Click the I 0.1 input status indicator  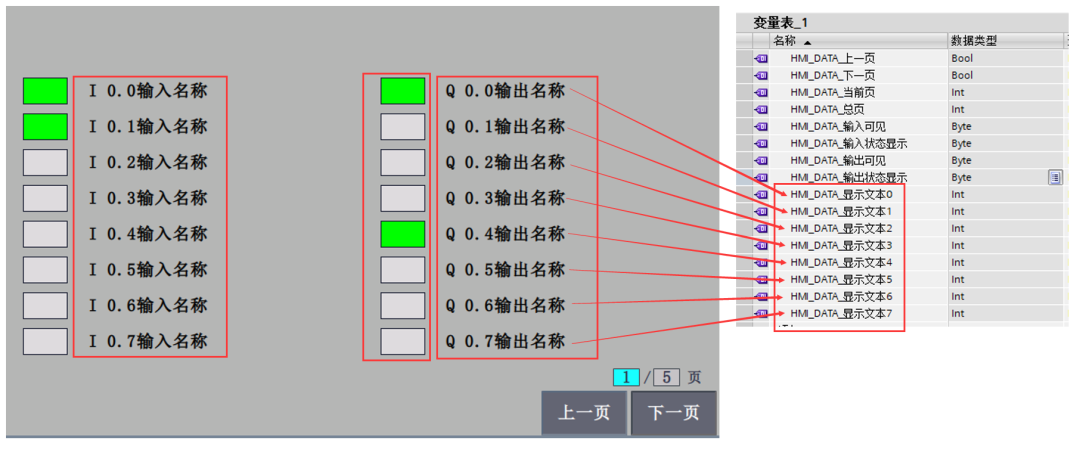(45, 127)
